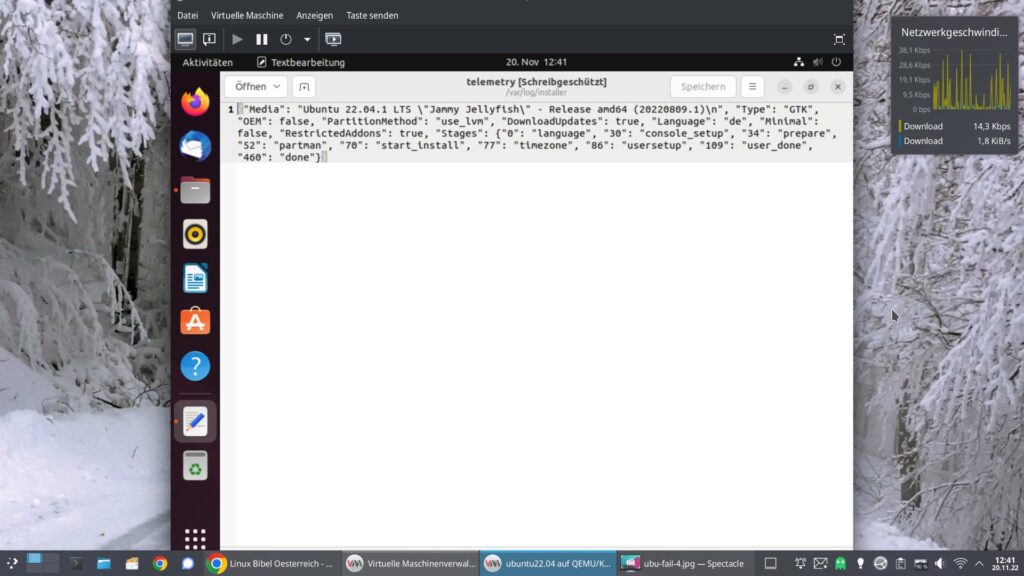Image resolution: width=1024 pixels, height=576 pixels.
Task: Open Help from the Ubuntu dock
Action: tap(195, 366)
